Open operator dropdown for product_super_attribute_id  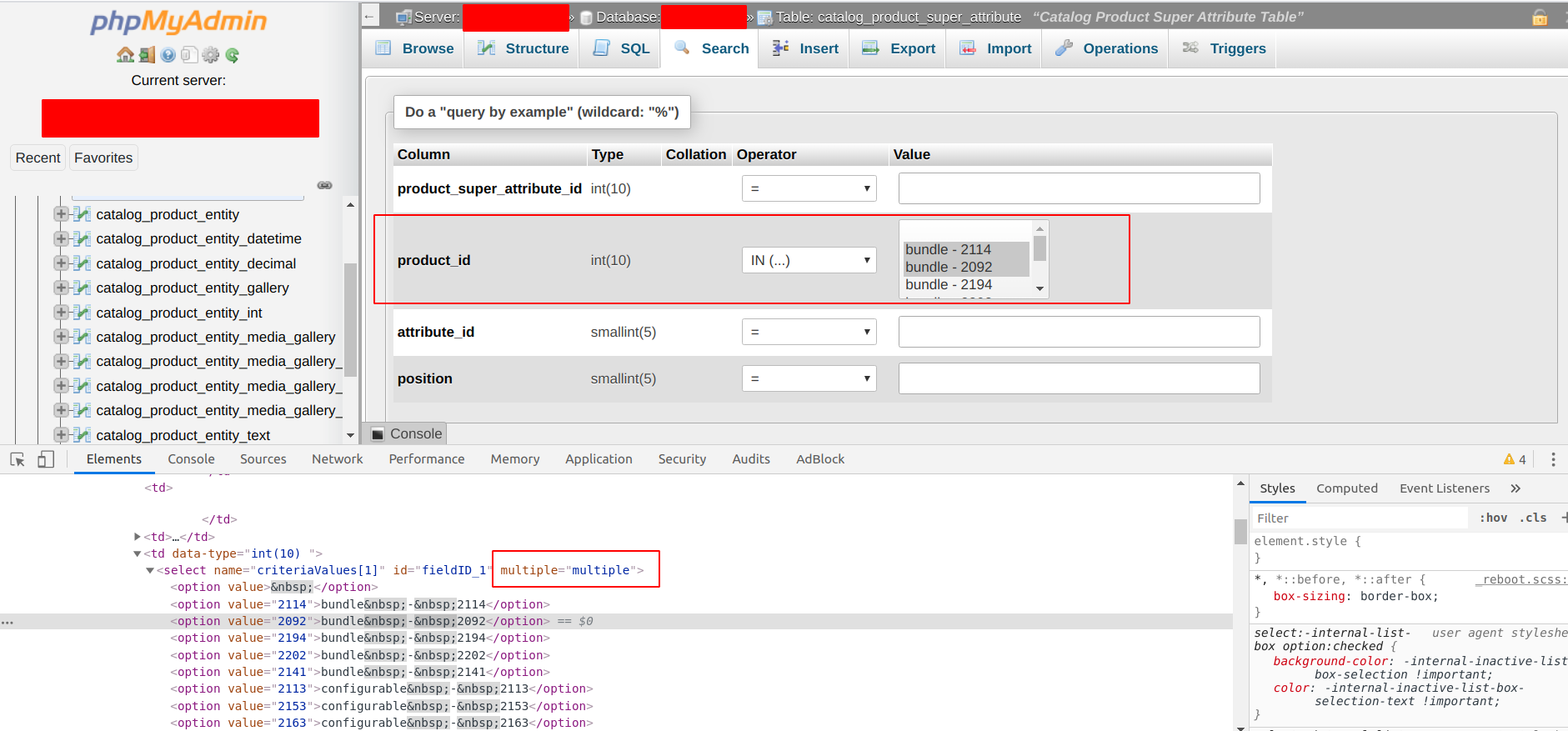tap(809, 188)
